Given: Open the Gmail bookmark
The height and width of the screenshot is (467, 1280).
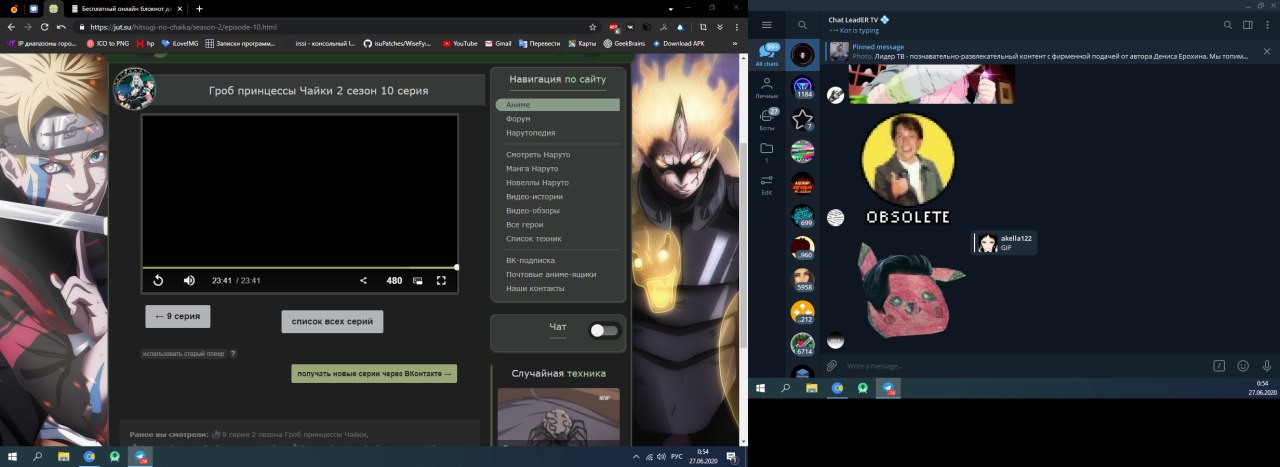Looking at the screenshot, I should [x=498, y=44].
